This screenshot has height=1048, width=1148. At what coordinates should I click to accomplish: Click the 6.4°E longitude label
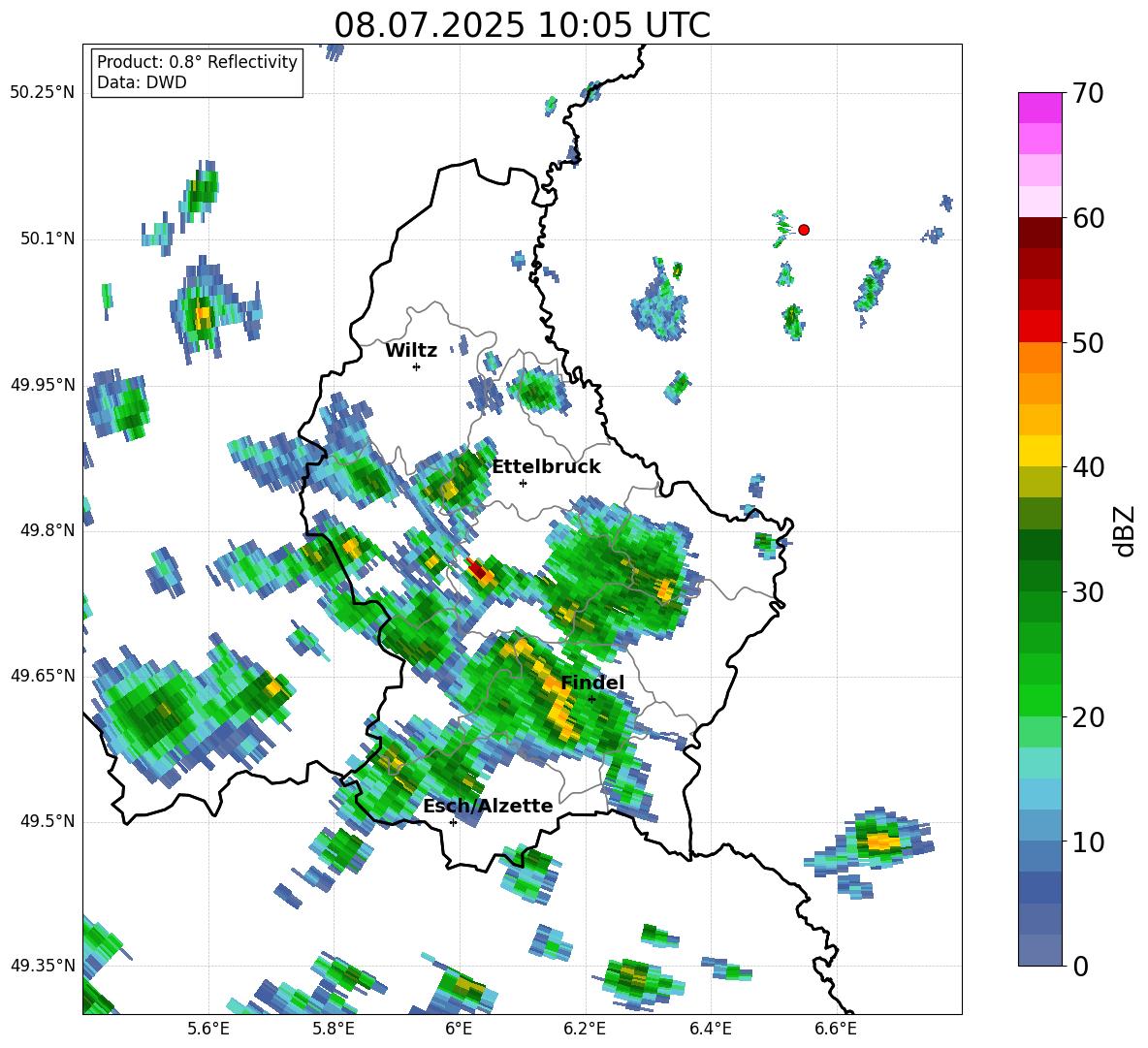tap(710, 1029)
